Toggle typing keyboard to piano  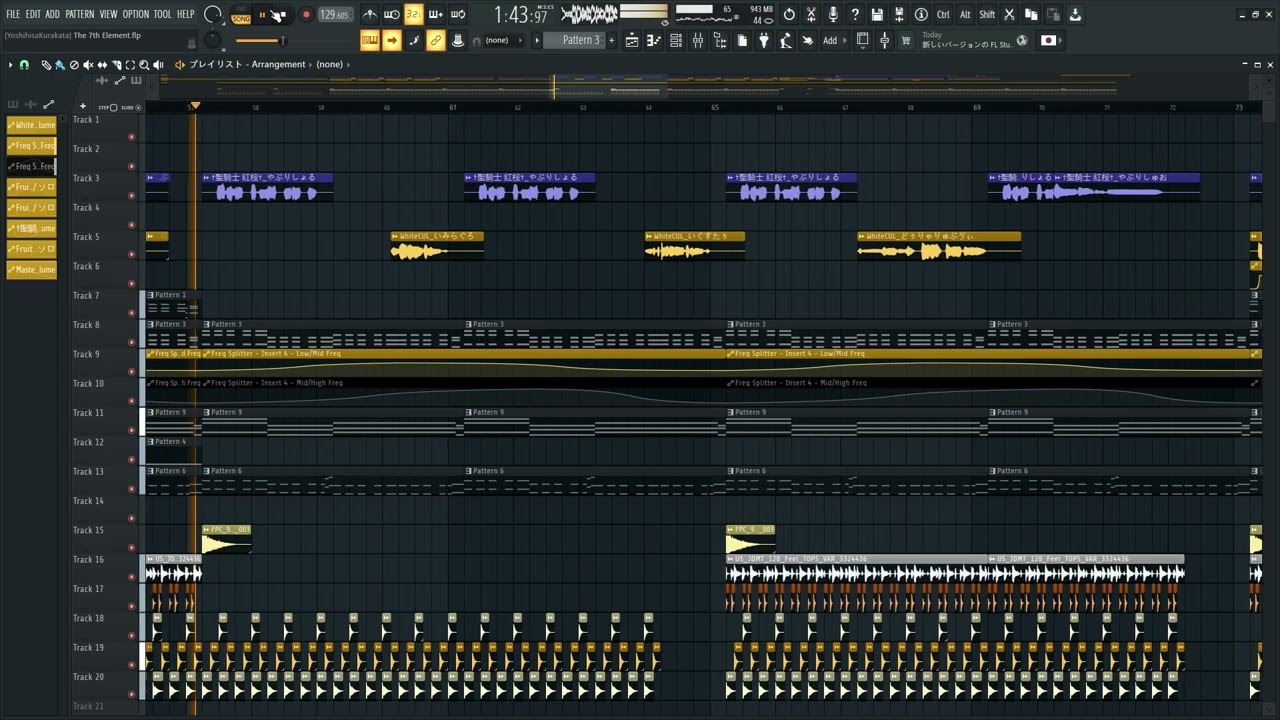point(370,40)
